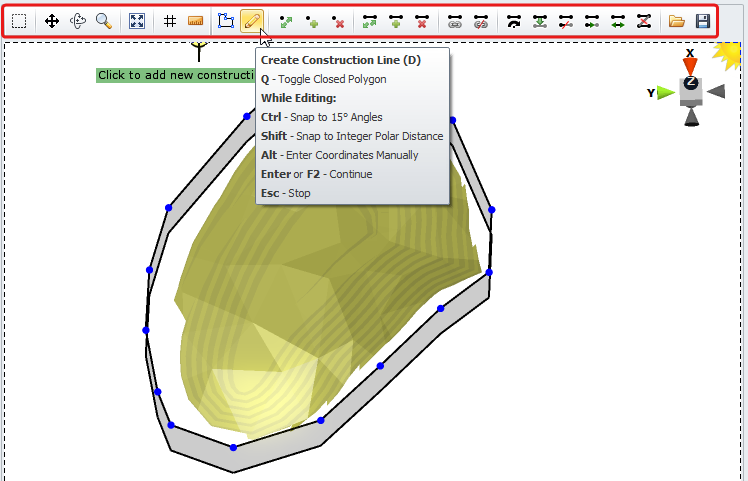Click the pencil Create Construction Line tool
This screenshot has width=748, height=481.
coord(252,21)
